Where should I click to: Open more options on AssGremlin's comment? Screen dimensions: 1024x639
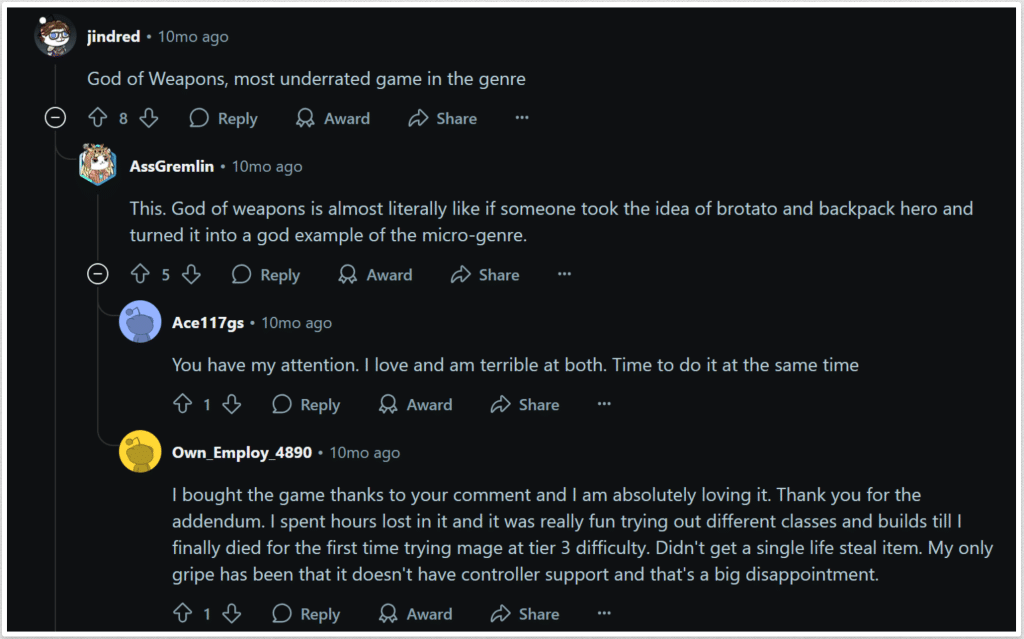[x=564, y=274]
